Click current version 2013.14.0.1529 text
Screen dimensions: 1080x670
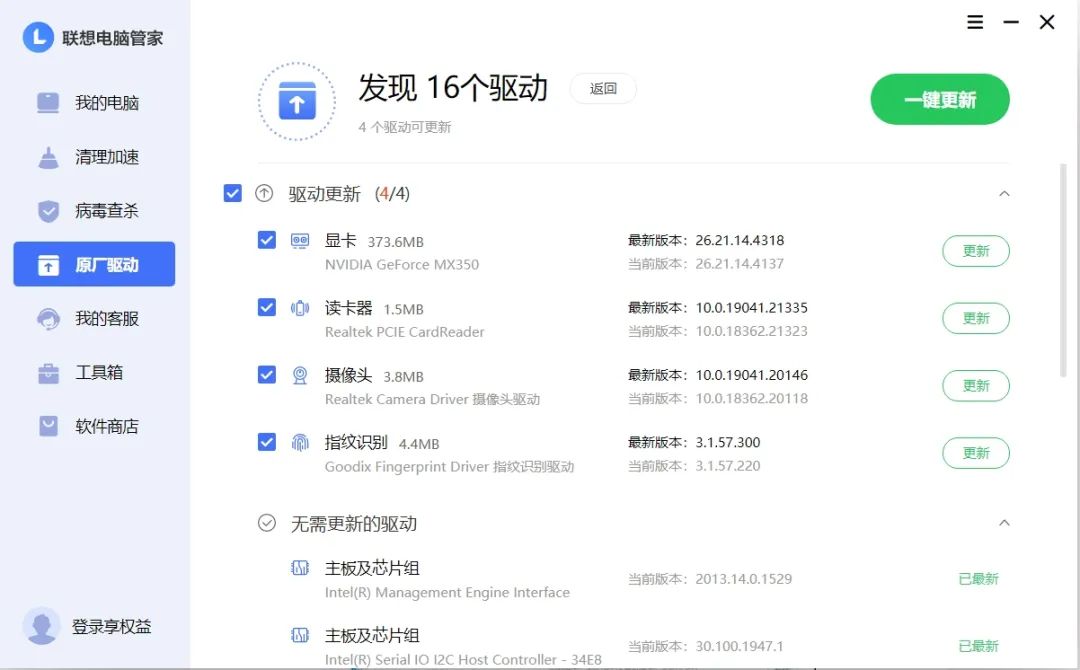743,579
